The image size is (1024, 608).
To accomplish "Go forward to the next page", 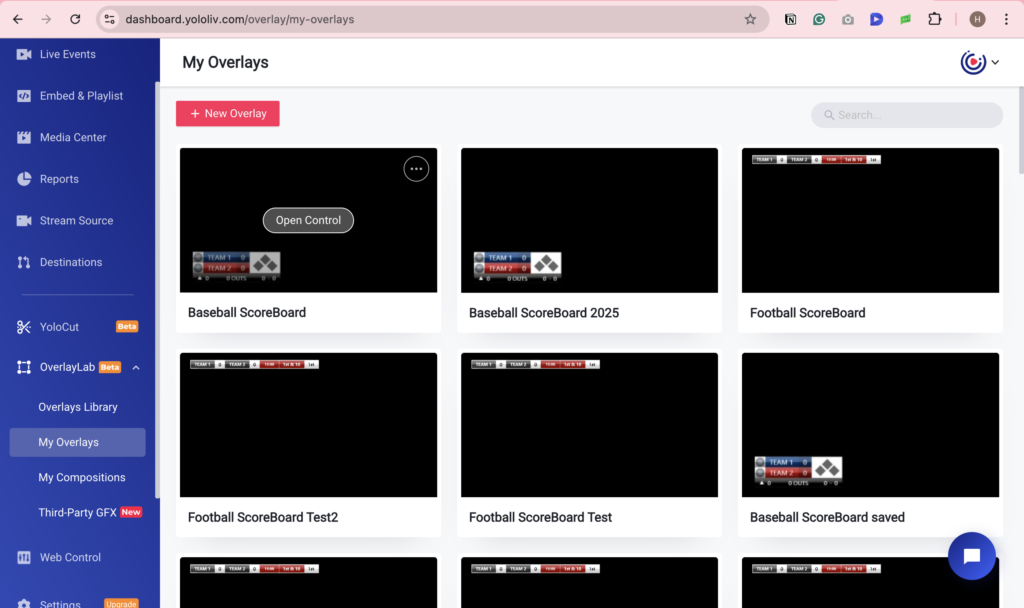I will pos(46,20).
